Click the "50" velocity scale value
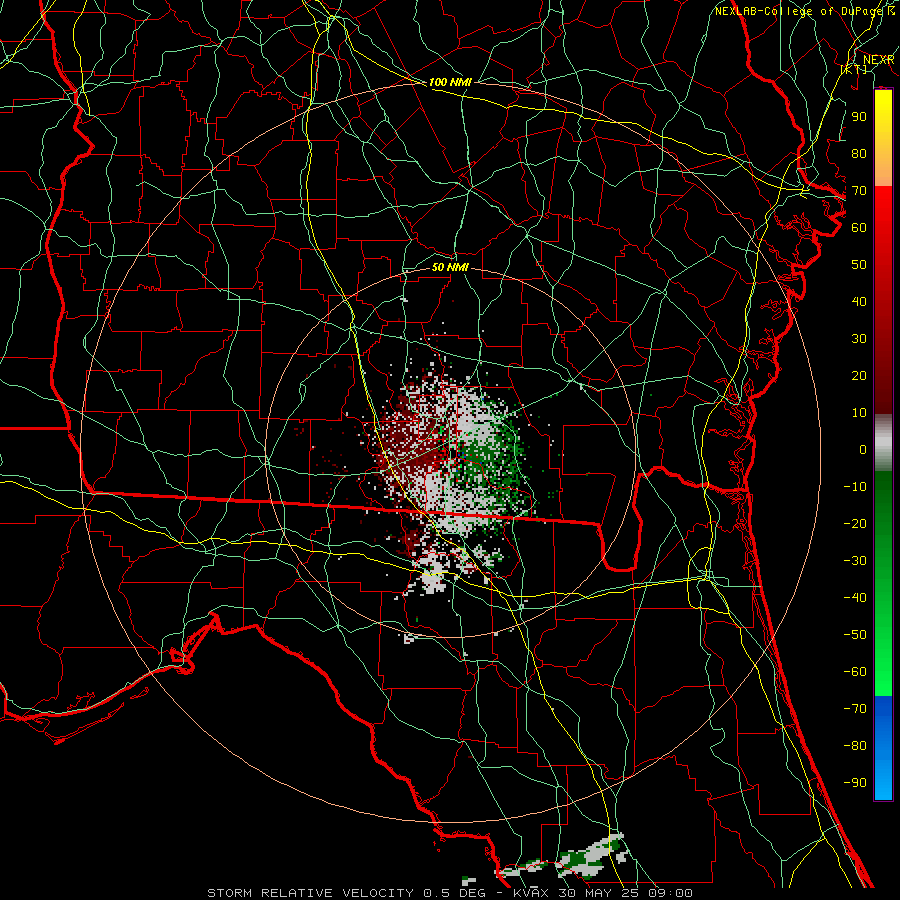 click(859, 265)
